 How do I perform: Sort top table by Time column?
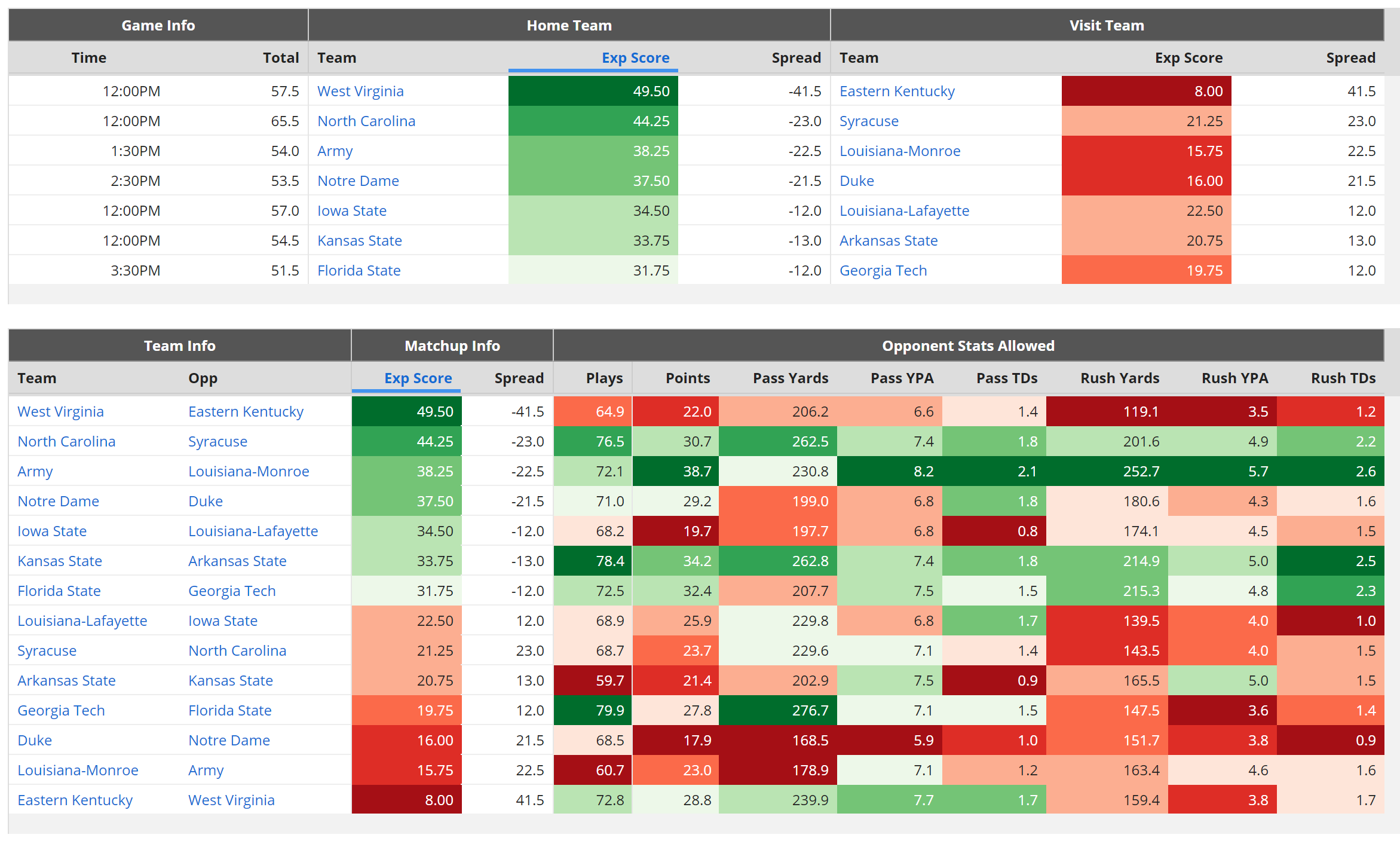(x=89, y=58)
